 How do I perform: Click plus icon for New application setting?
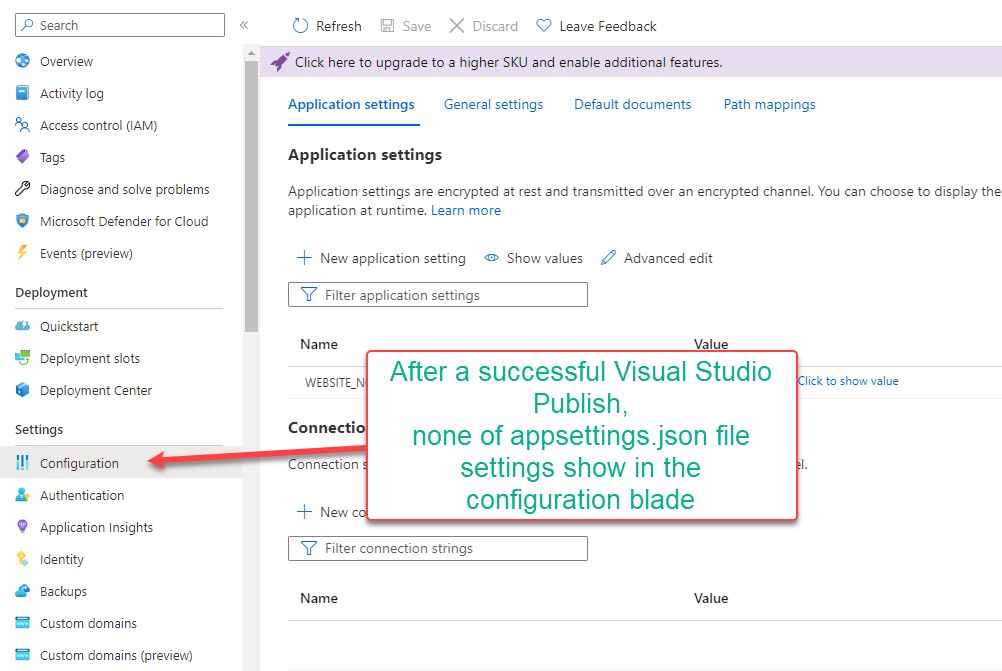coord(304,258)
